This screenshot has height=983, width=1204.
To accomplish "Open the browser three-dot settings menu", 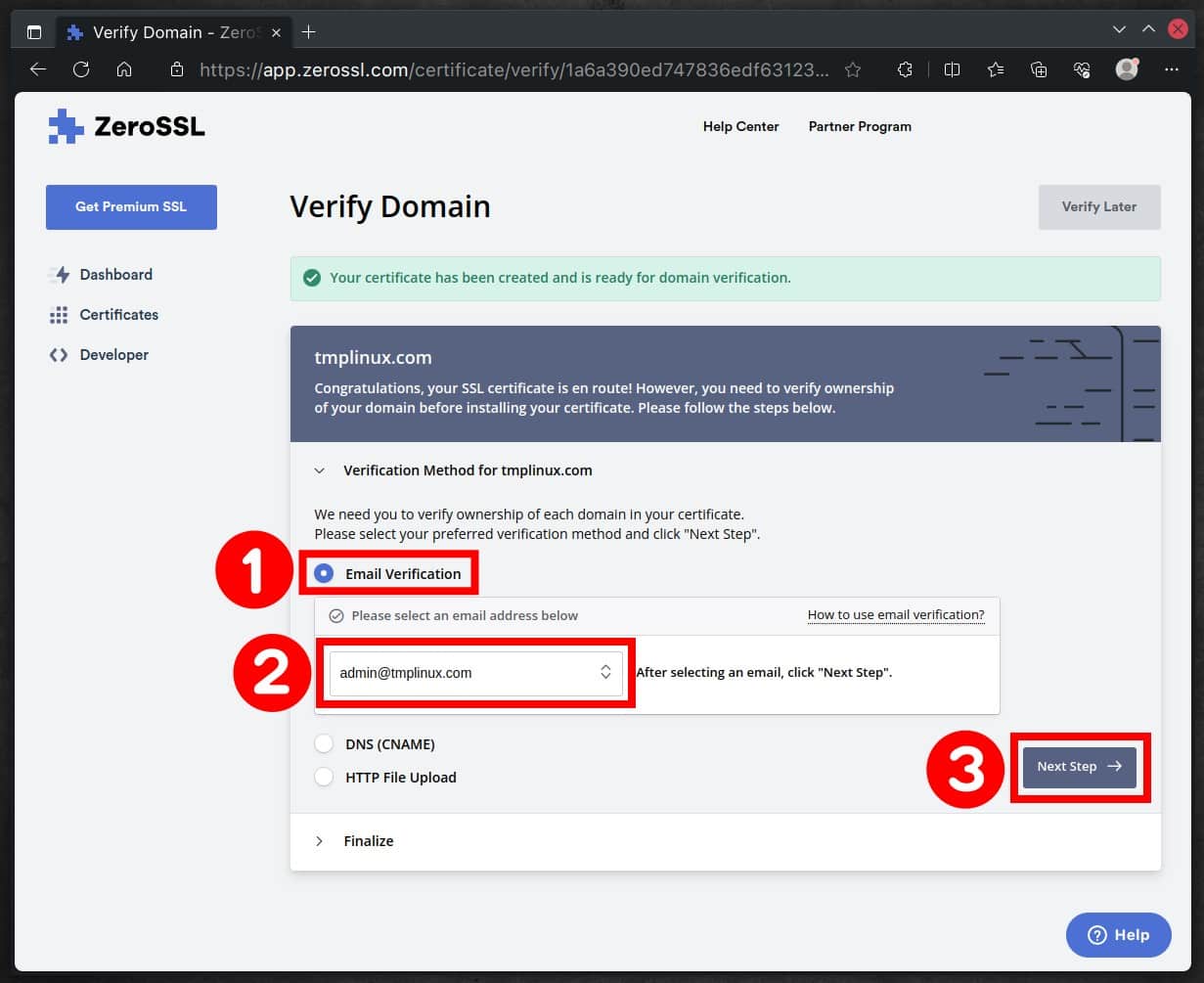I will 1171,69.
